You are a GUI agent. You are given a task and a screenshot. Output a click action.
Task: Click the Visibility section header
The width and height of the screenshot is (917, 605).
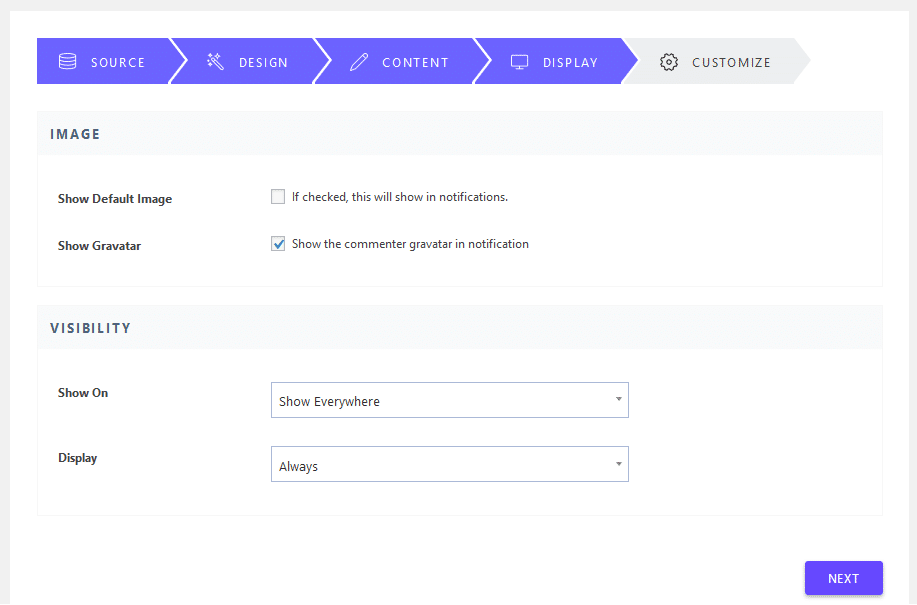[90, 327]
